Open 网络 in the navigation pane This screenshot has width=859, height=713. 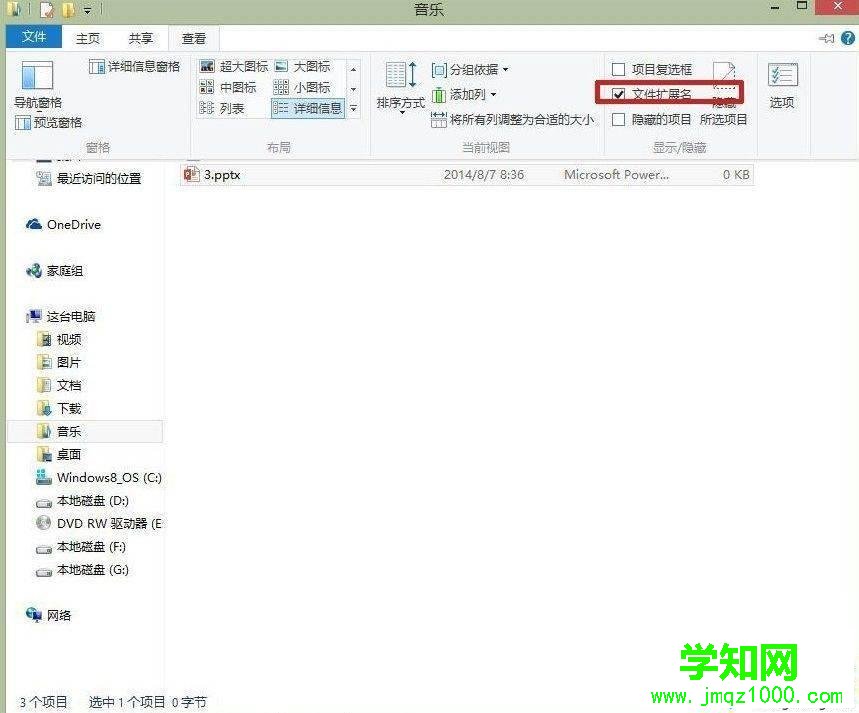point(49,615)
